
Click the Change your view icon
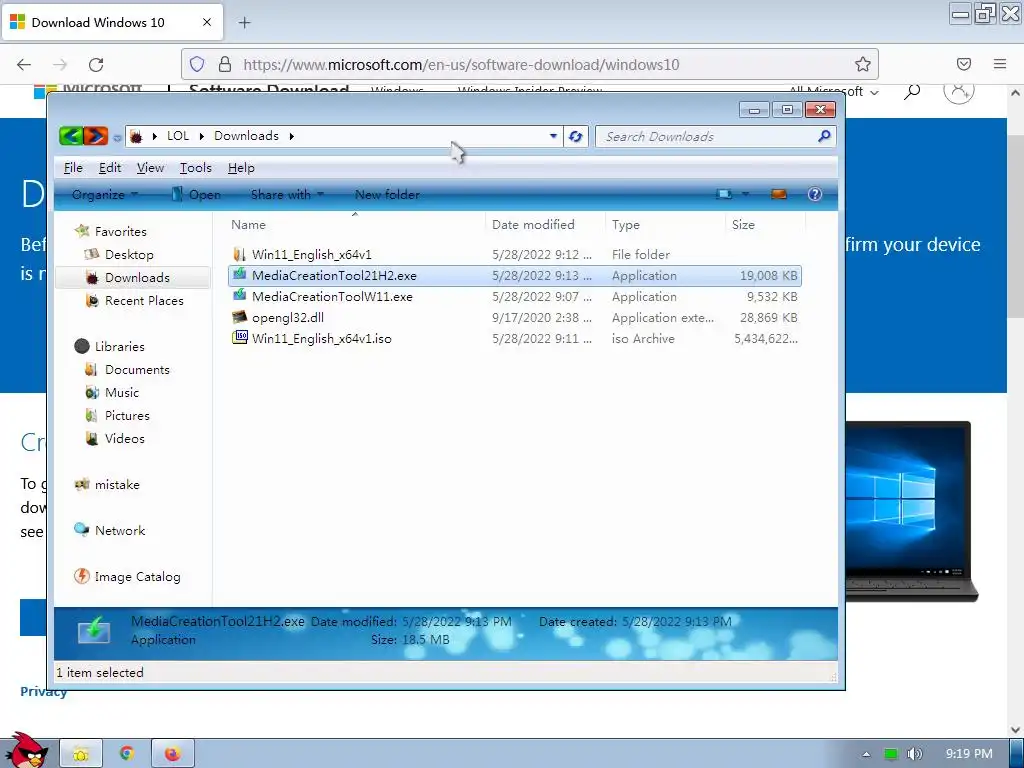coord(724,194)
